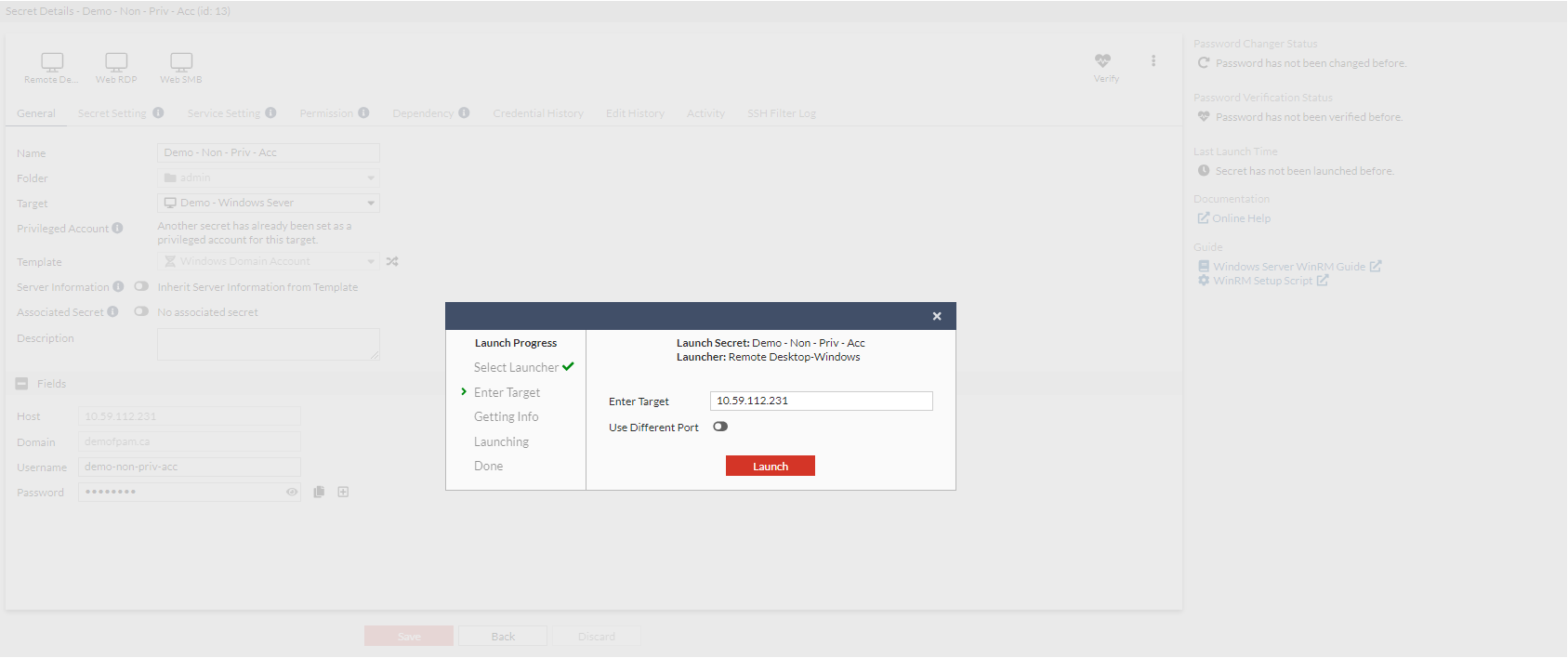Image resolution: width=1568 pixels, height=658 pixels.
Task: Toggle the Server Information inherit switch
Action: click(x=141, y=286)
